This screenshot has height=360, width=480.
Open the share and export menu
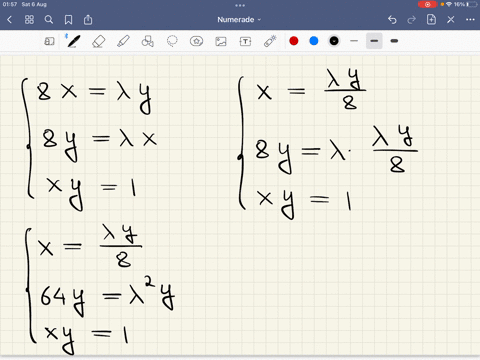(88, 19)
